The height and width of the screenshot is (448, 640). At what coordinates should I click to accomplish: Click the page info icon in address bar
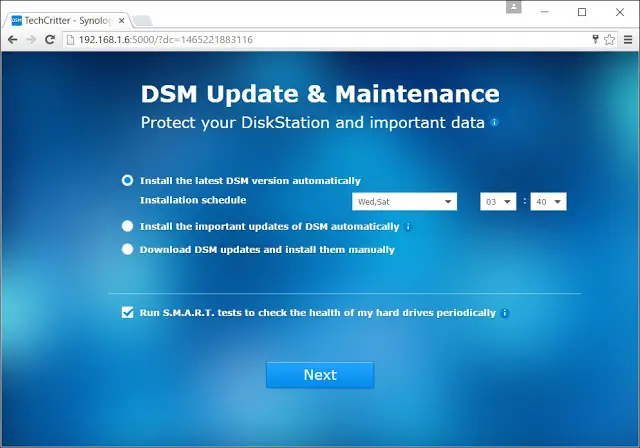pyautogui.click(x=71, y=40)
